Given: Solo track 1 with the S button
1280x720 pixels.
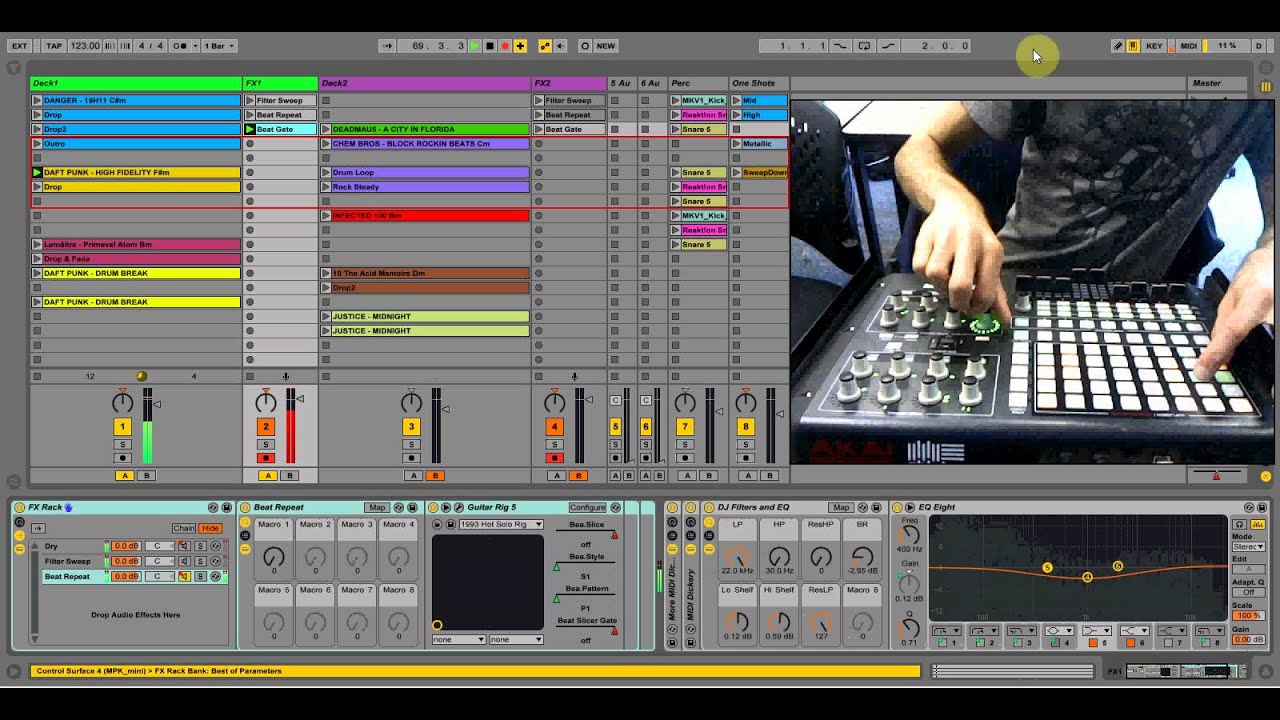Looking at the screenshot, I should click(122, 445).
